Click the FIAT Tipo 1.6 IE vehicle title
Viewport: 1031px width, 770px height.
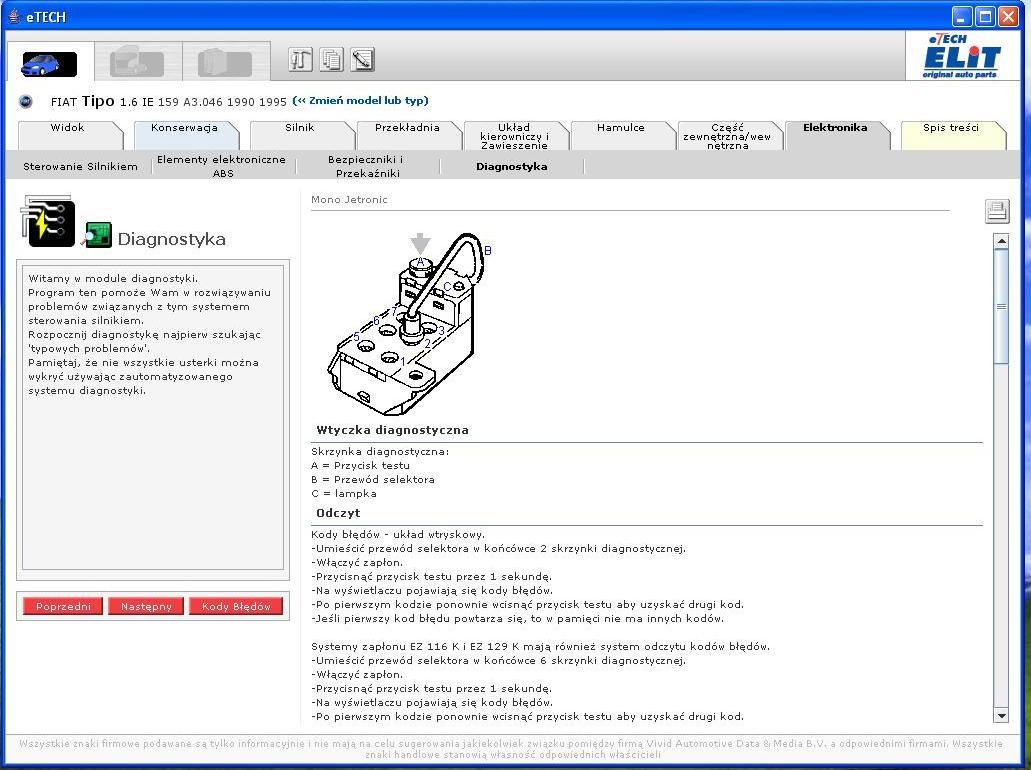(x=168, y=101)
